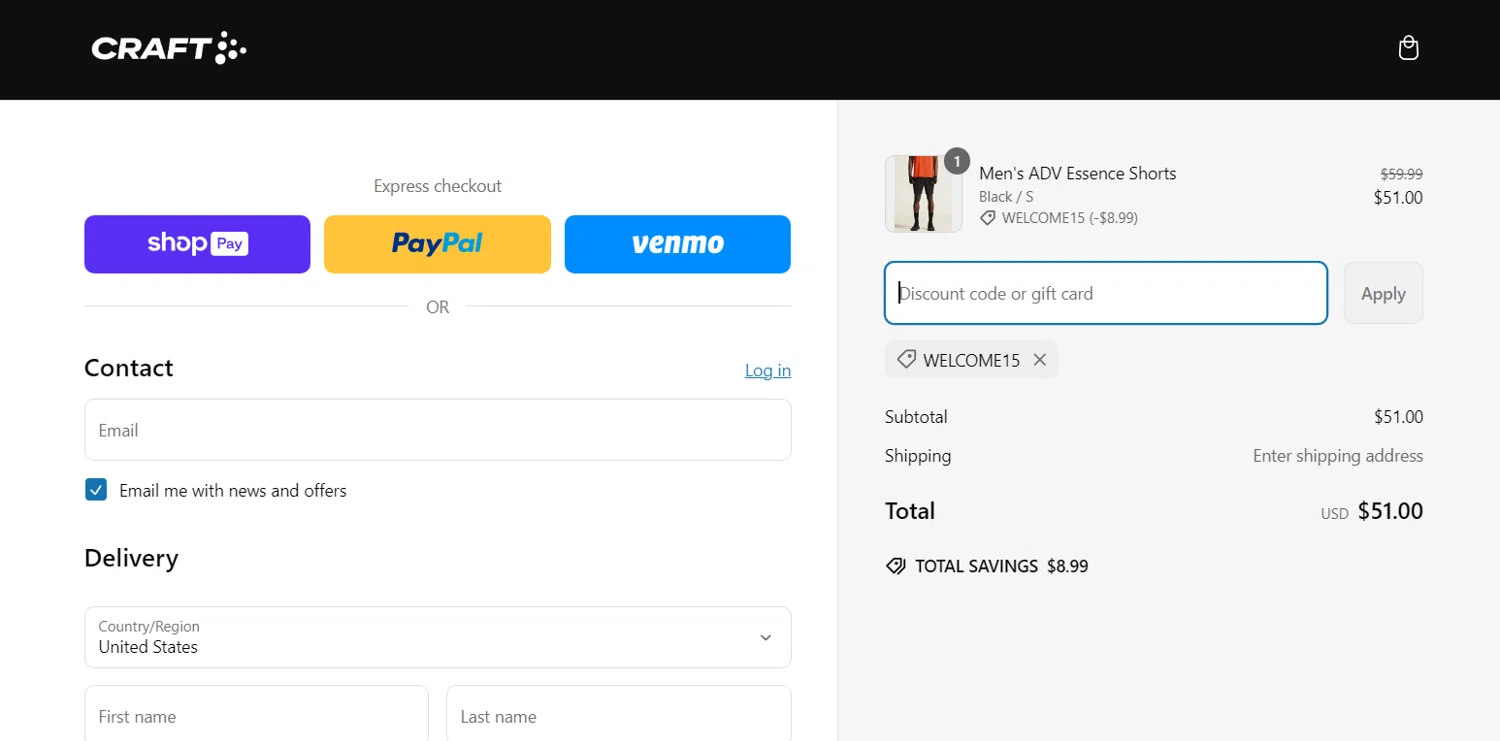1500x741 pixels.
Task: Click the Email me with news and offers label
Action: [x=233, y=490]
